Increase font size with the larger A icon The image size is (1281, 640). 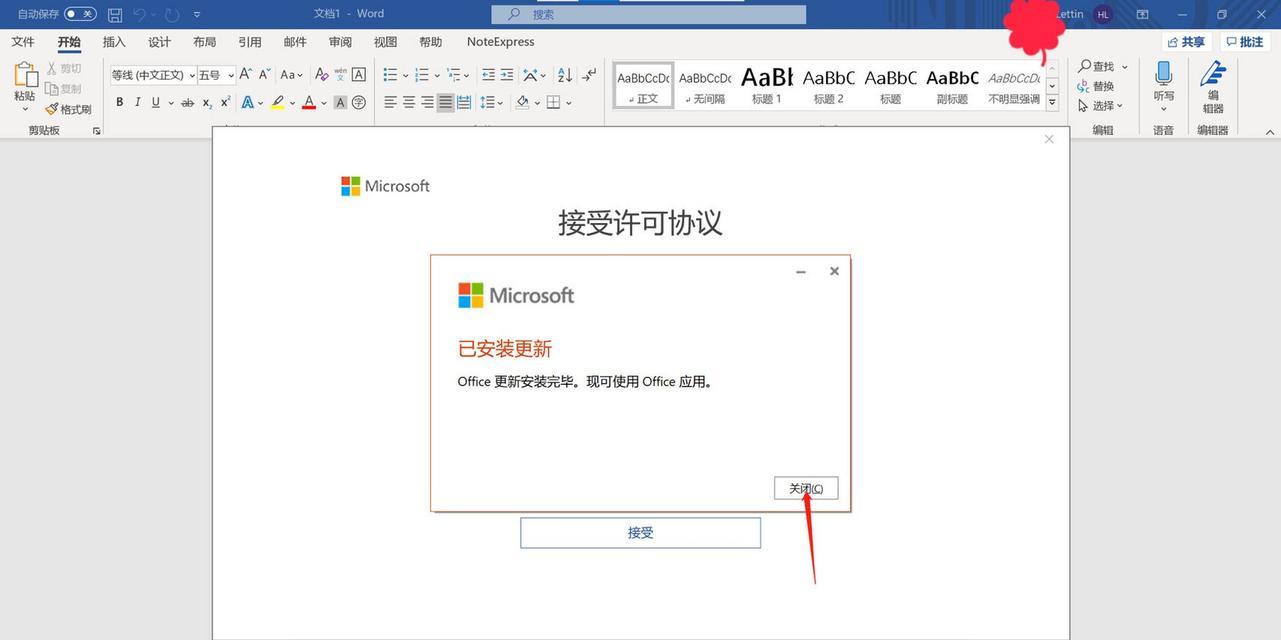pyautogui.click(x=246, y=74)
